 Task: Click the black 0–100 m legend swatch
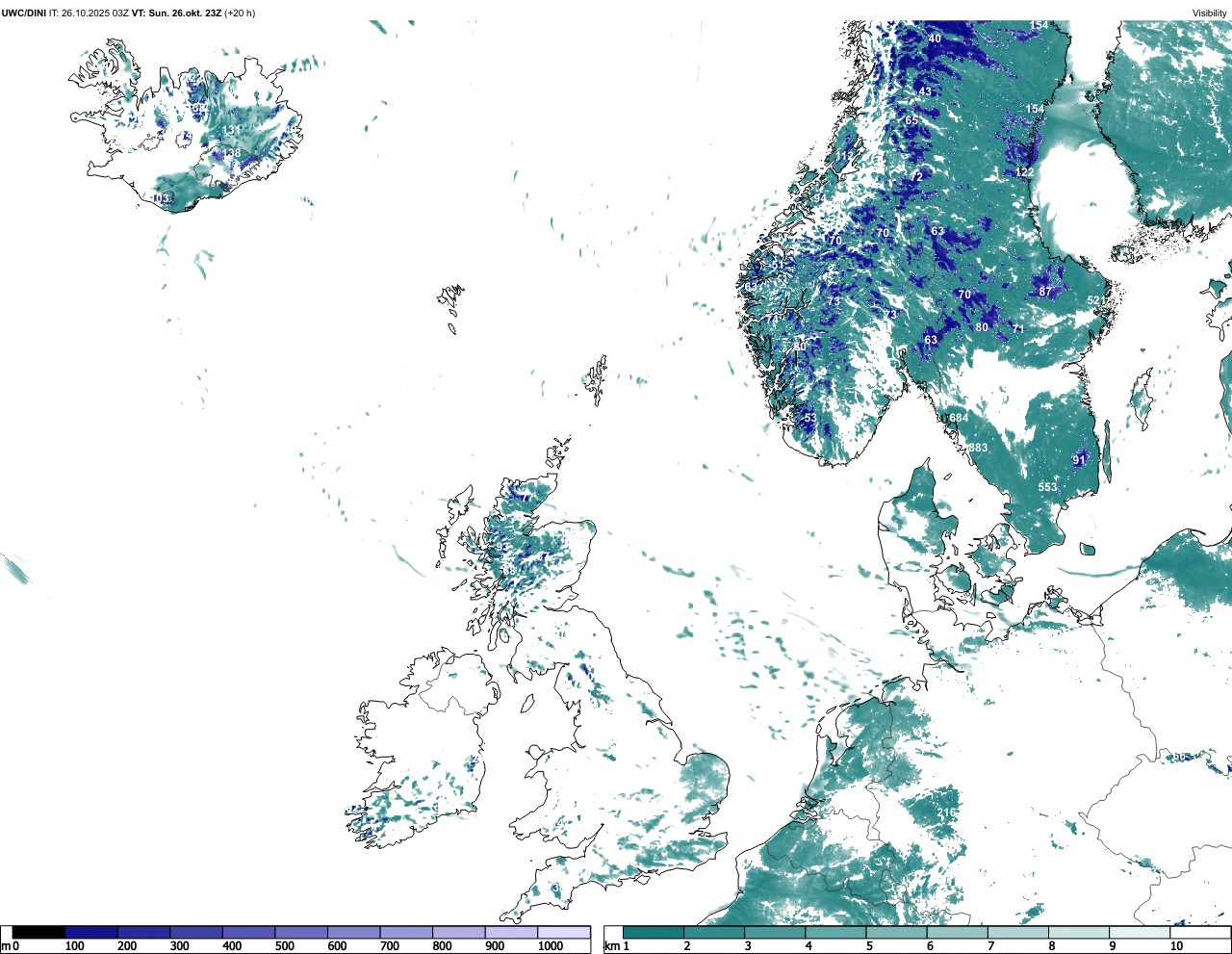[x=38, y=932]
